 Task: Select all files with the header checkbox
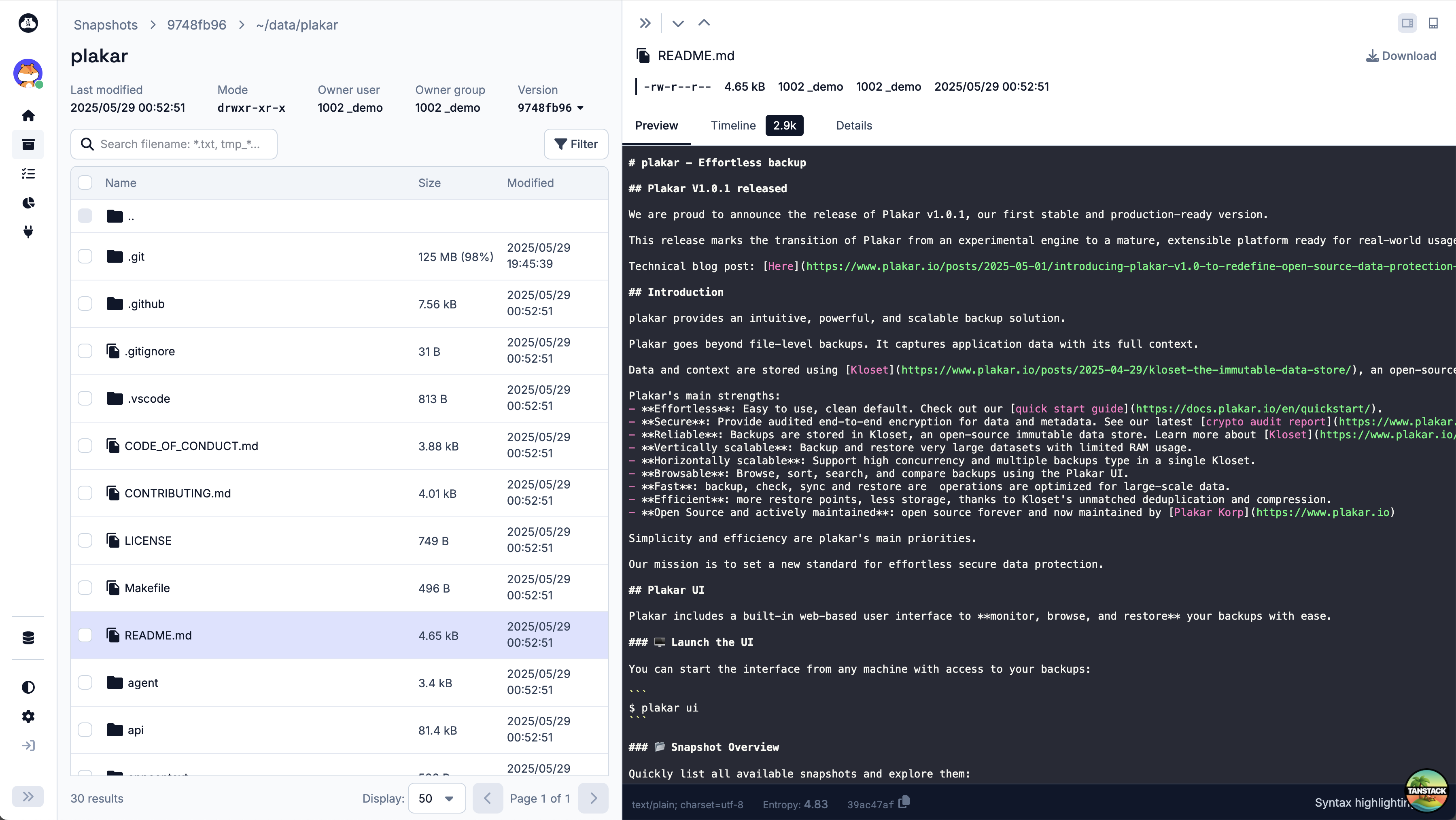pos(85,182)
